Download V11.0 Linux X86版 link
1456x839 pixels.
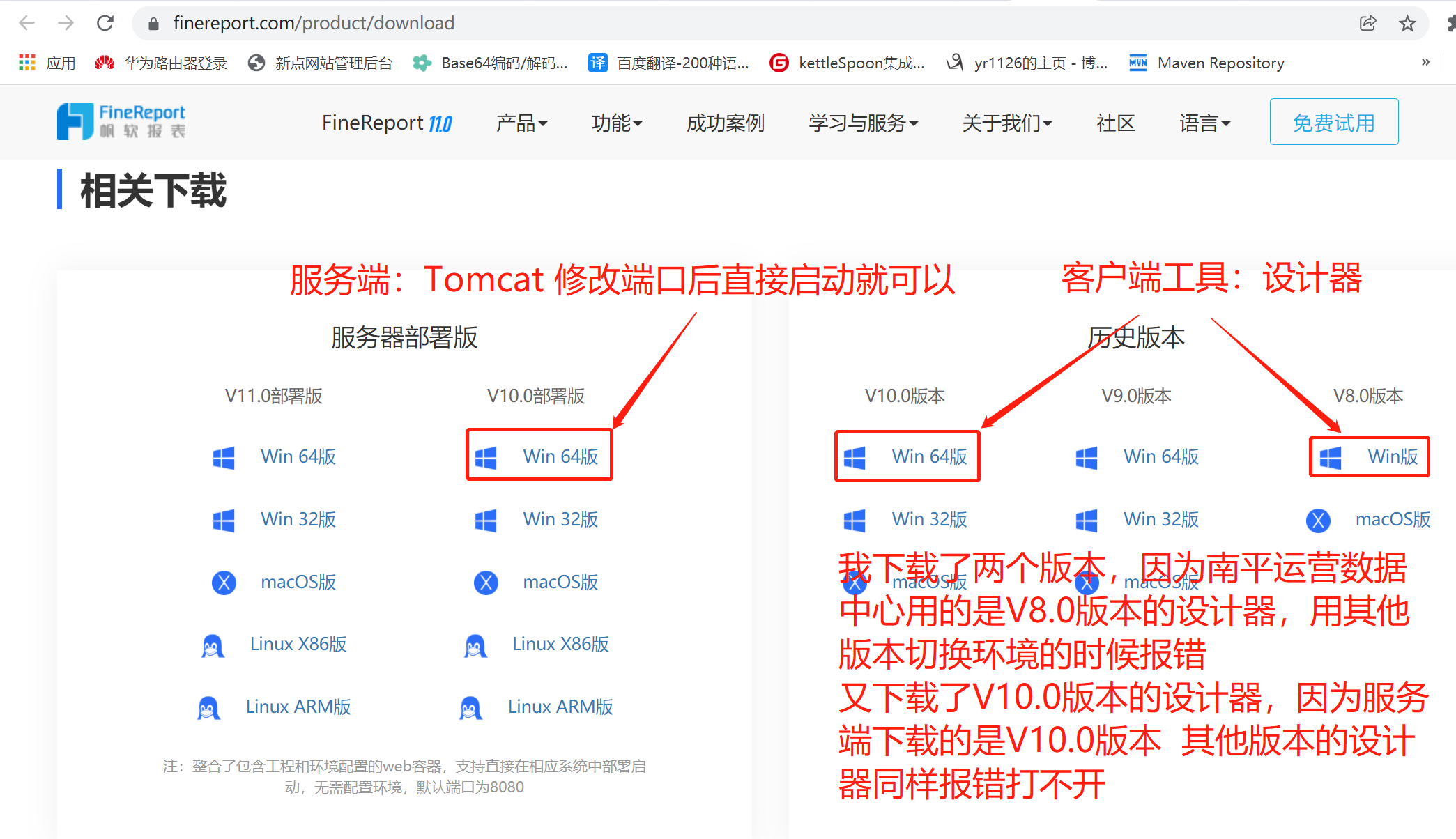298,644
